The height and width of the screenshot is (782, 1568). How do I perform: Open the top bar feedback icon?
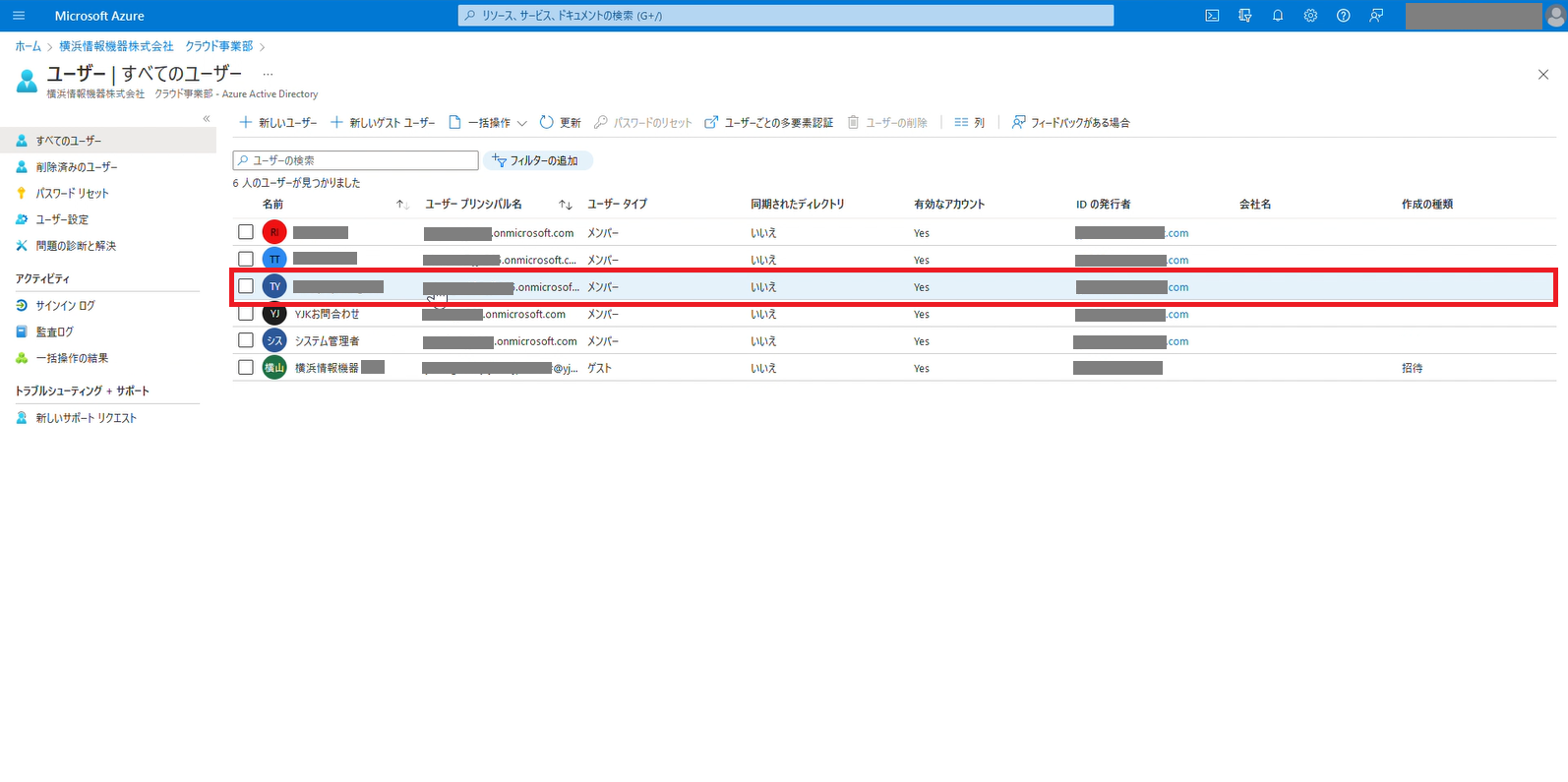coord(1376,16)
